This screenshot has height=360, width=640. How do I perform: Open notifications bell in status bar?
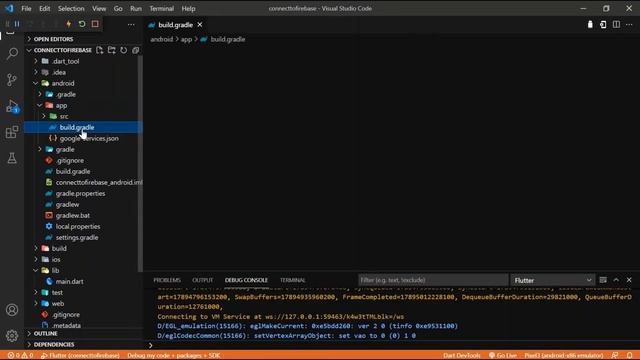point(630,356)
